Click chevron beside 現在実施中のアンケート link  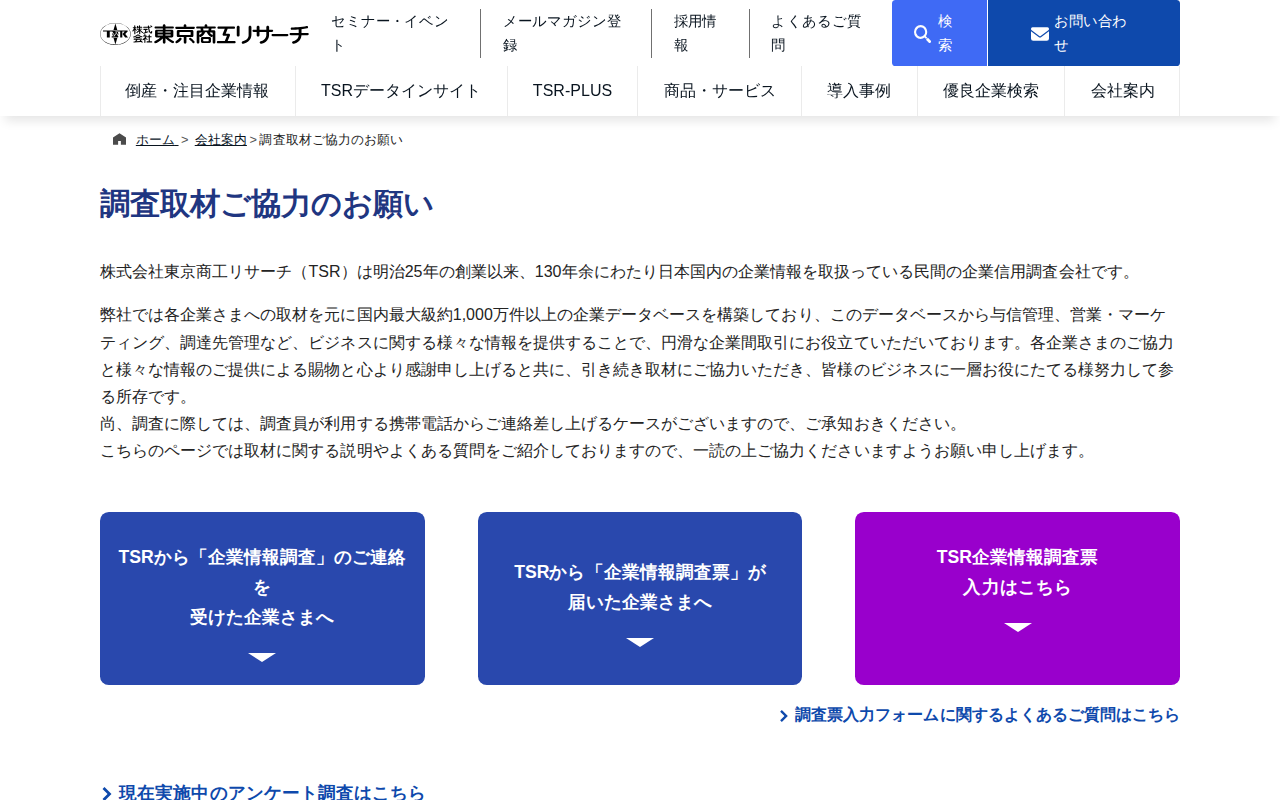tap(106, 794)
